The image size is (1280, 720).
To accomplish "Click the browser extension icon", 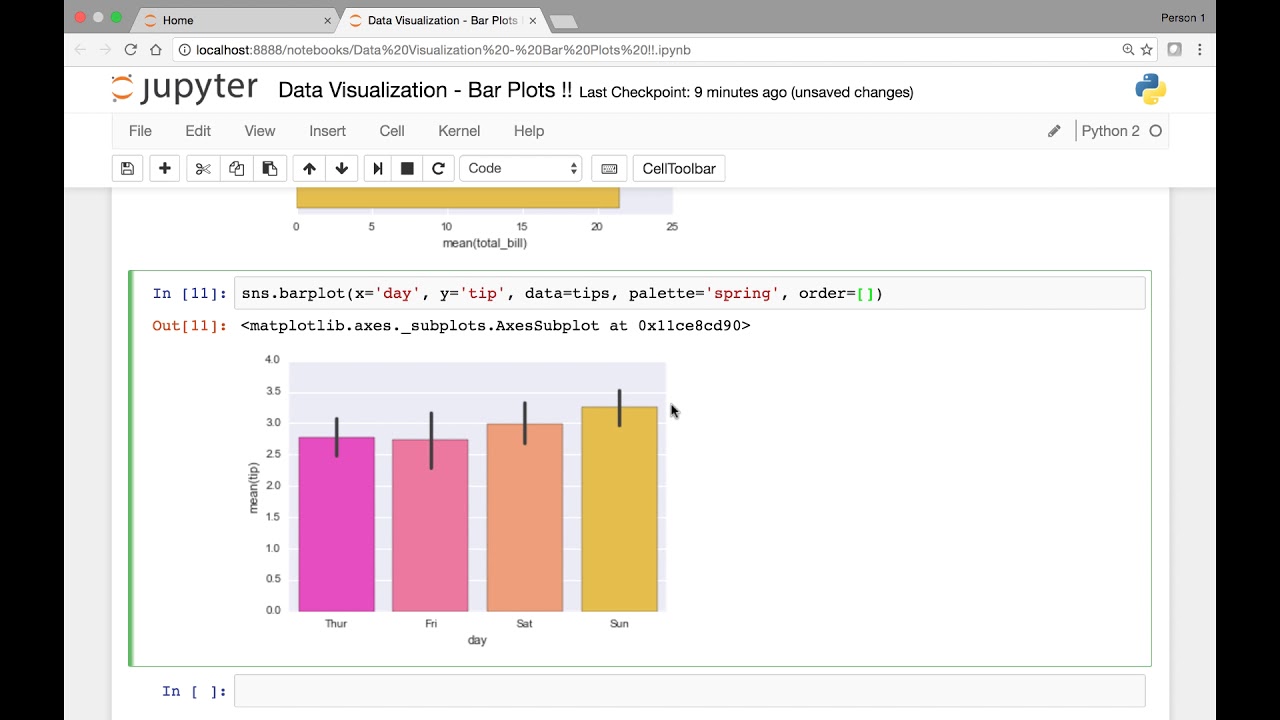I will tap(1175, 49).
